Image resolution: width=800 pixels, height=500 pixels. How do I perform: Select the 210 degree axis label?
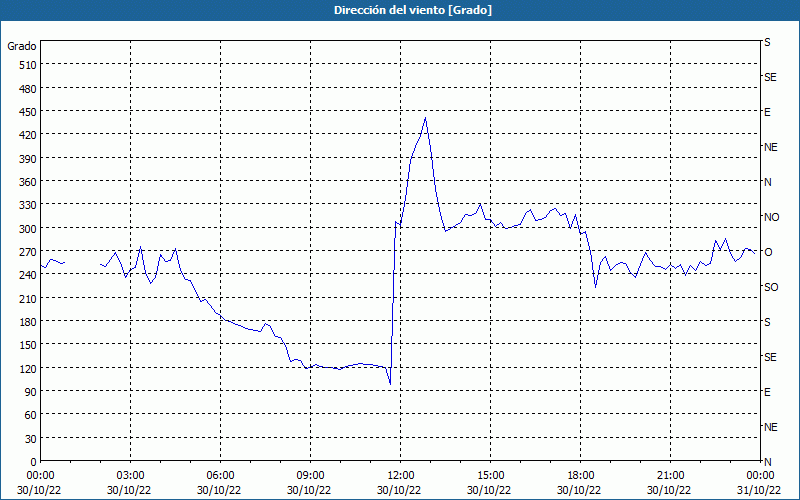click(x=28, y=298)
